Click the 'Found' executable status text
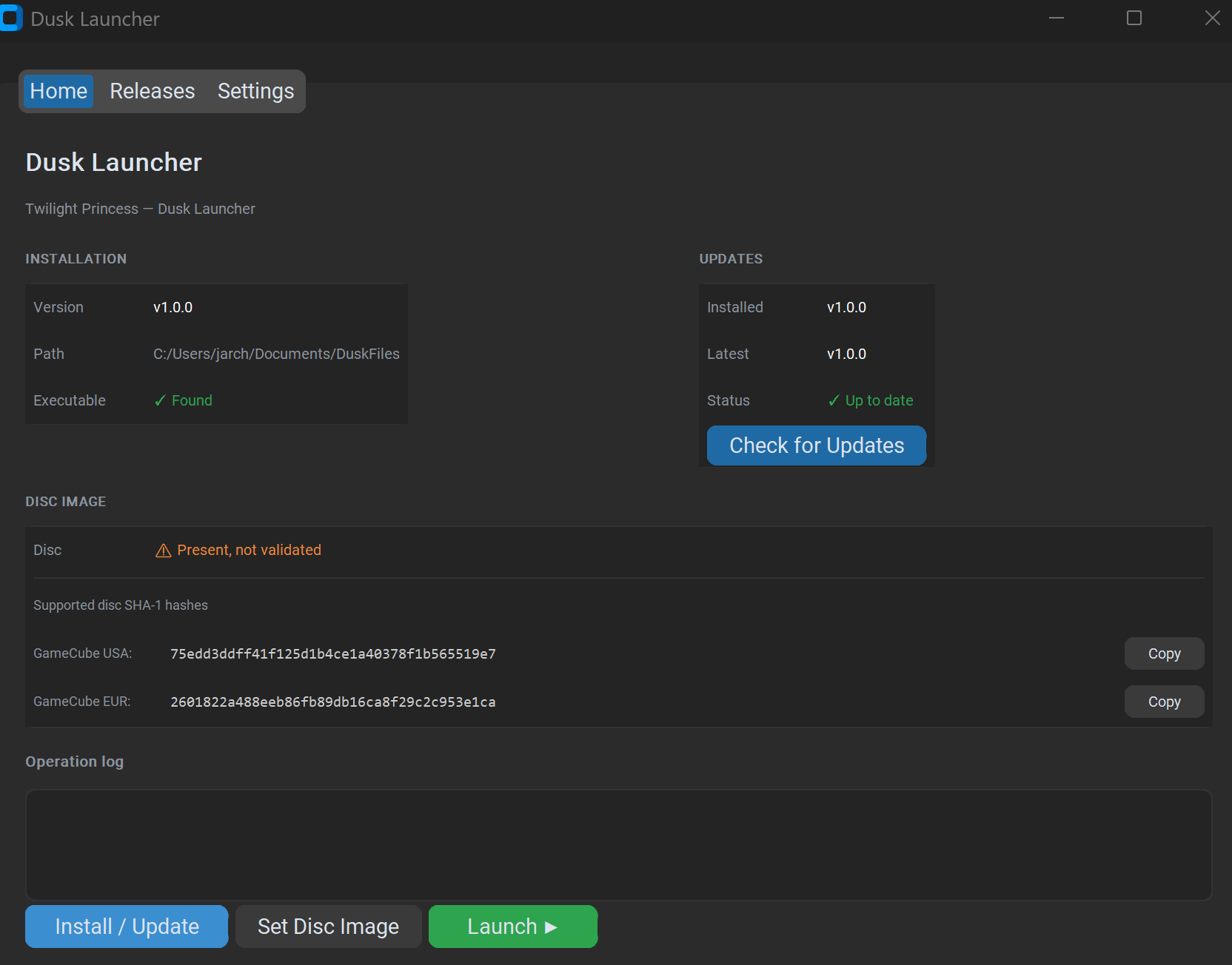 point(192,400)
